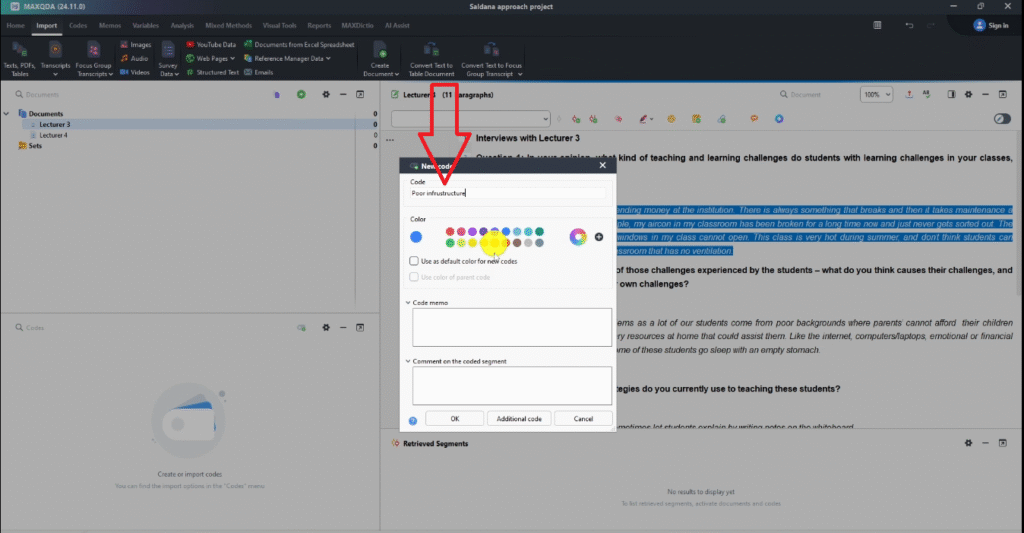Open the Documents panel settings gear
Image resolution: width=1024 pixels, height=533 pixels.
point(325,94)
